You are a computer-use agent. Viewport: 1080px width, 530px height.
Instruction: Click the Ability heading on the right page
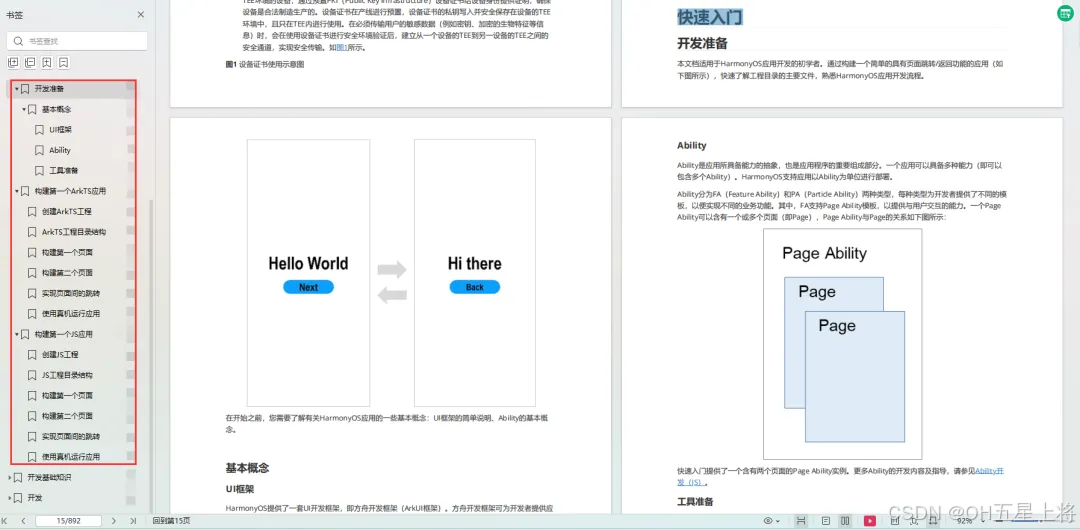[x=692, y=145]
